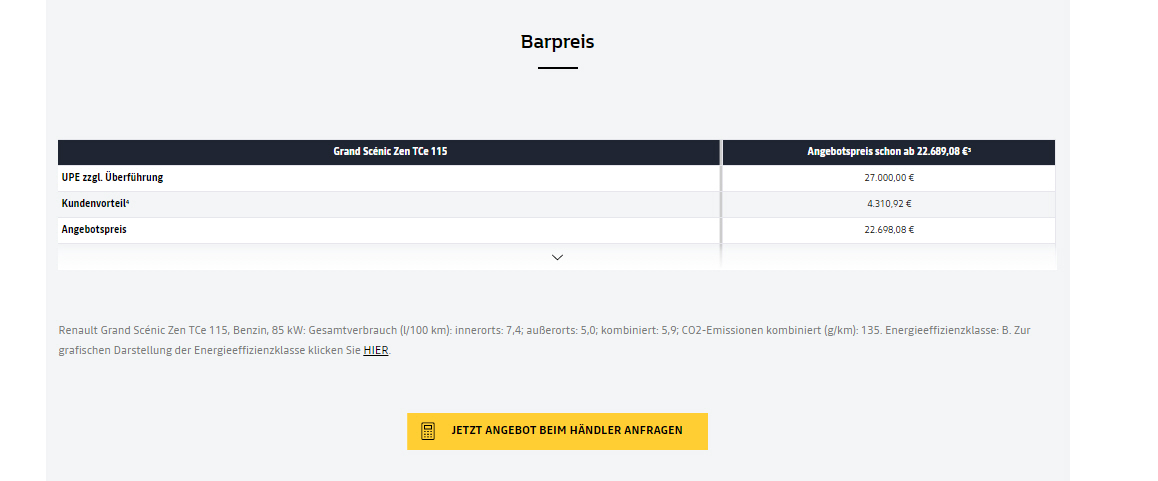Image resolution: width=1158 pixels, height=481 pixels.
Task: Click the Kundenvorteil row label
Action: [94, 203]
